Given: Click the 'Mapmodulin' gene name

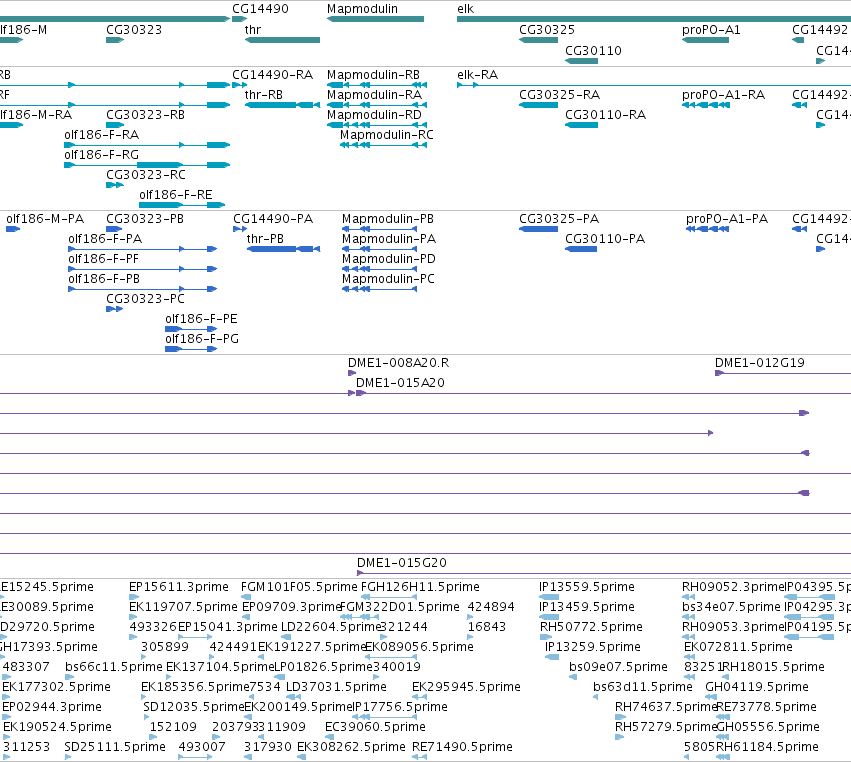Looking at the screenshot, I should (363, 9).
